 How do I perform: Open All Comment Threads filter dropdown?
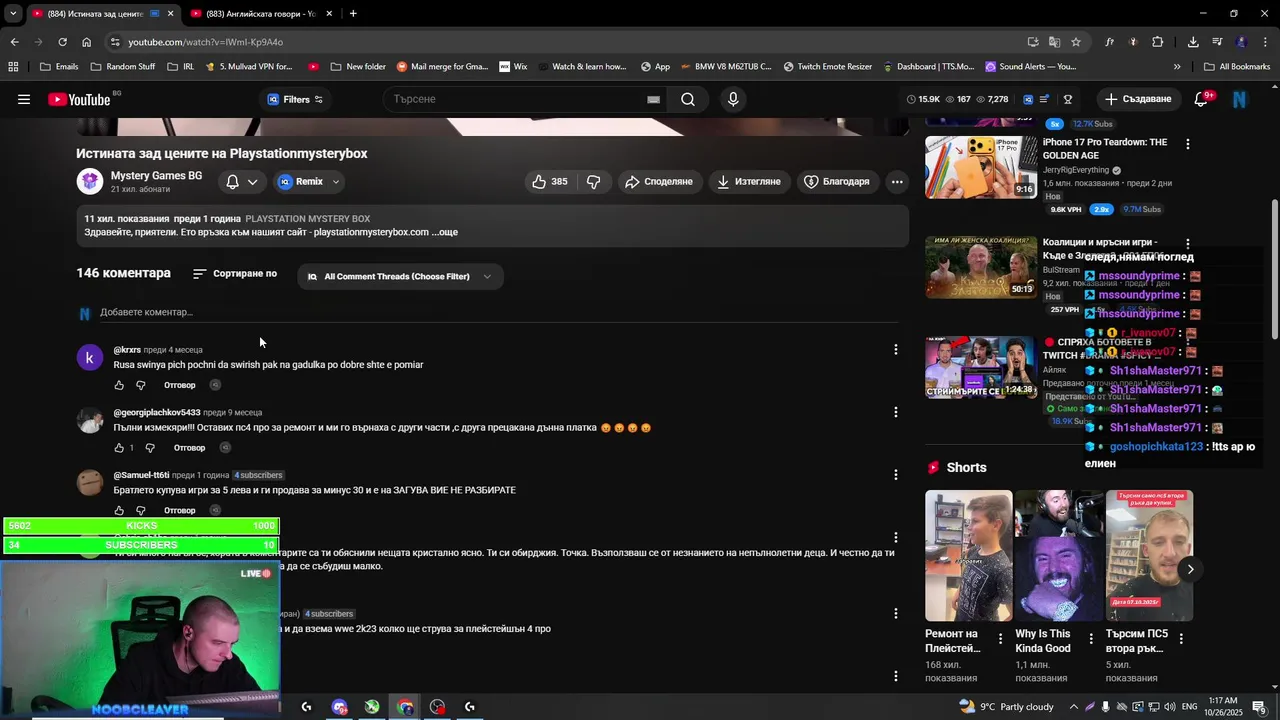400,277
